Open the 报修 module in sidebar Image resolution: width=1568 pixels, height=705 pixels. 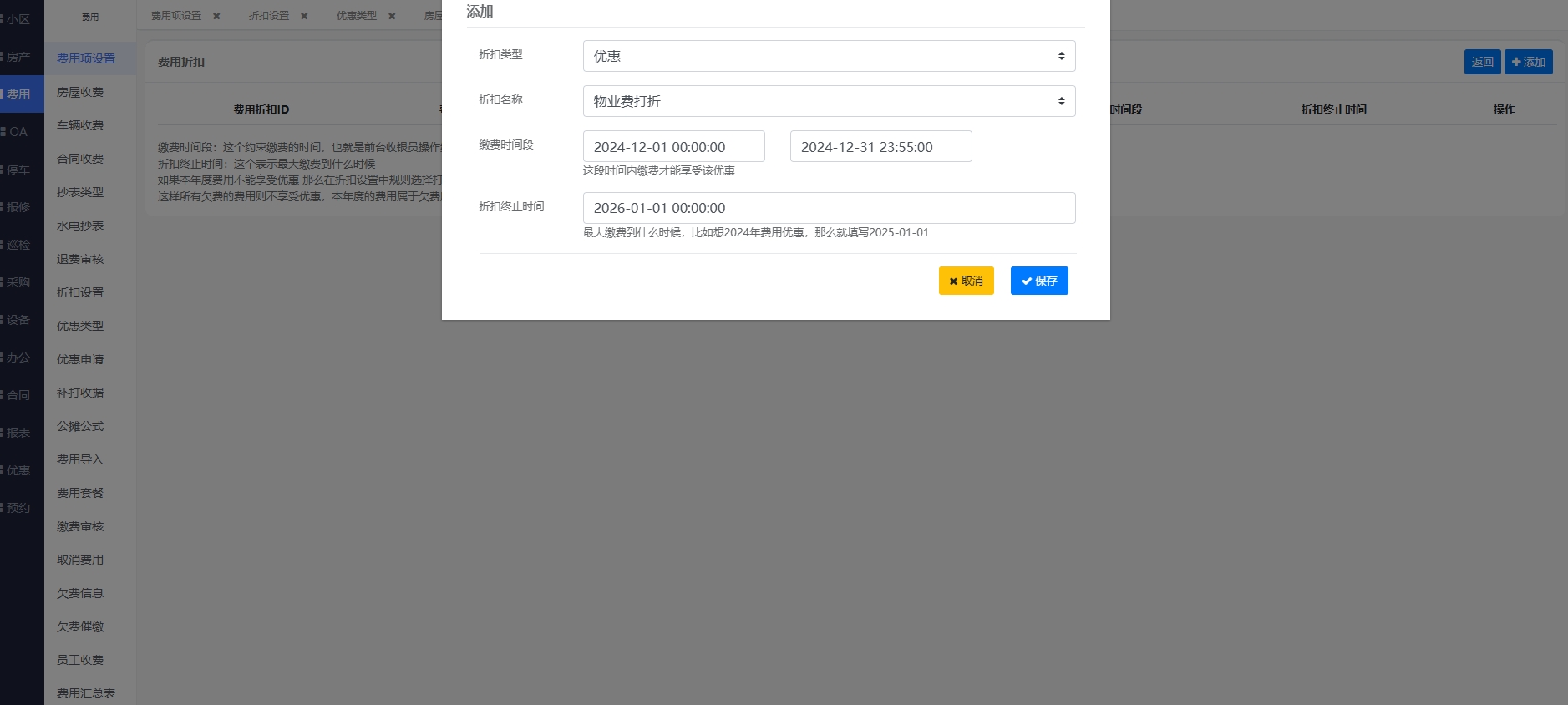(18, 207)
